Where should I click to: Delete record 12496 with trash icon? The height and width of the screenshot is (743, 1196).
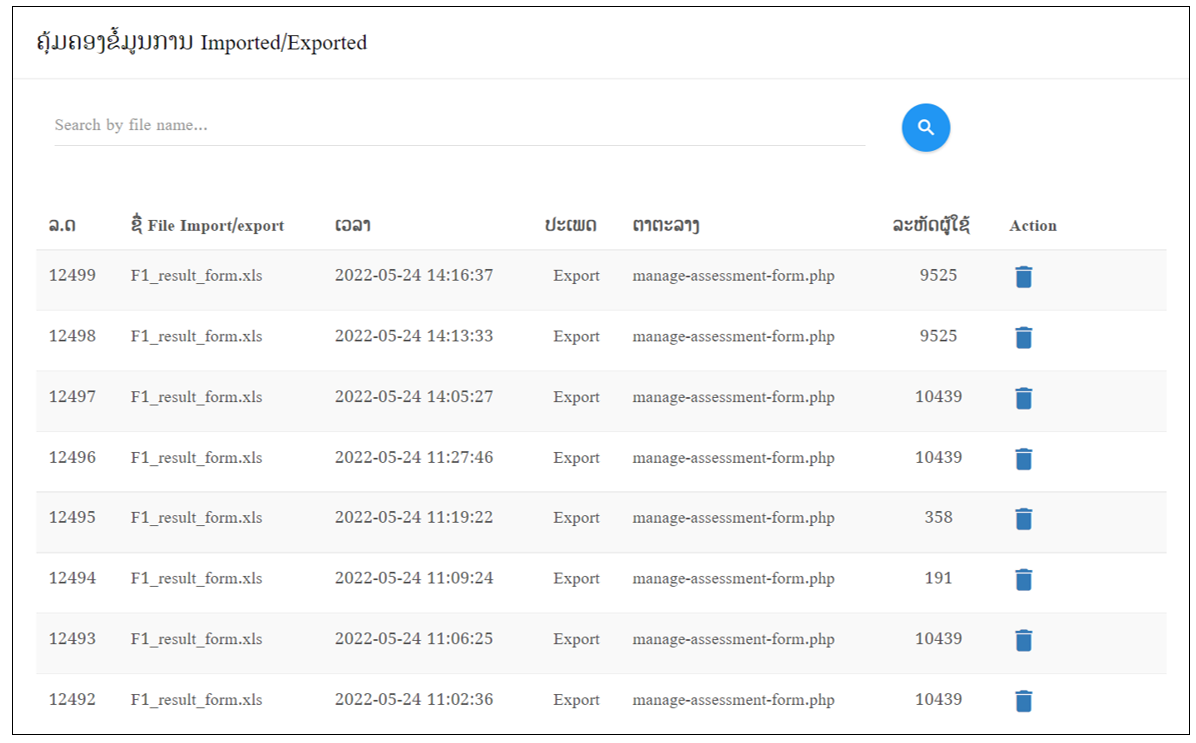[1024, 458]
